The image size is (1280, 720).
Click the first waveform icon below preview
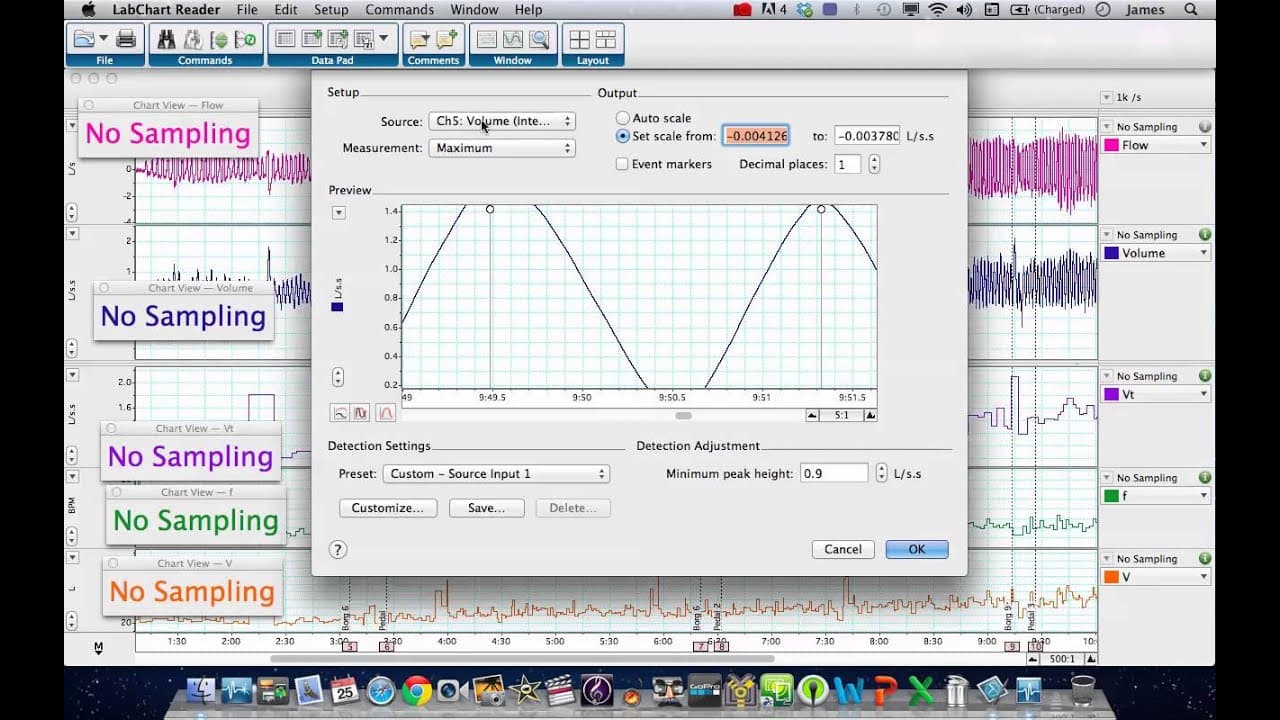click(x=340, y=412)
